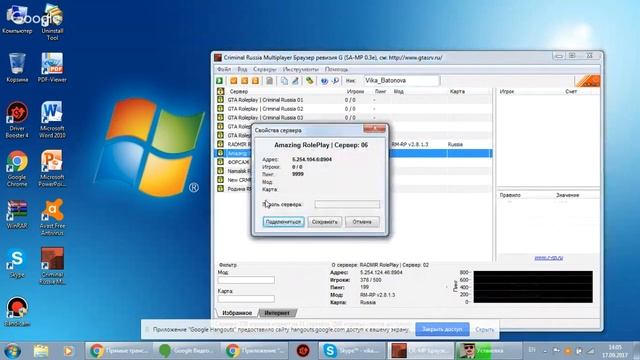Sort by the Игроки column header
This screenshot has height=360, width=640.
click(355, 91)
